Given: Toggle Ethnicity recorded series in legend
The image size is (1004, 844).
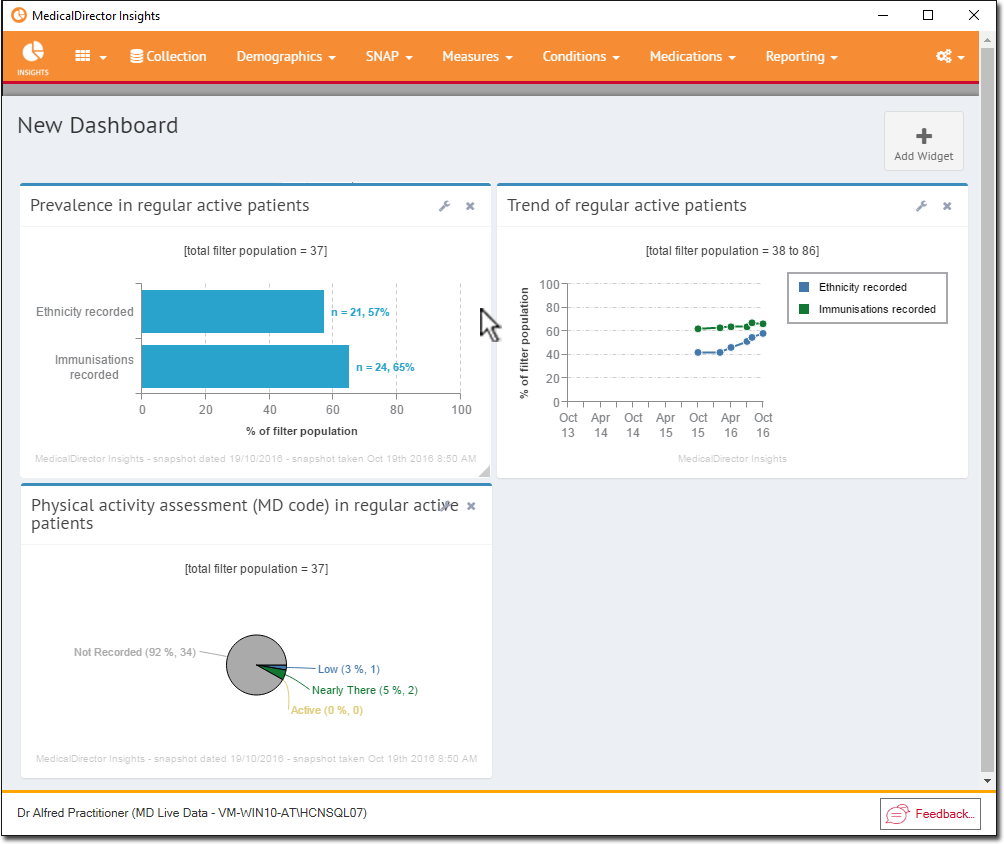Looking at the screenshot, I should [862, 287].
